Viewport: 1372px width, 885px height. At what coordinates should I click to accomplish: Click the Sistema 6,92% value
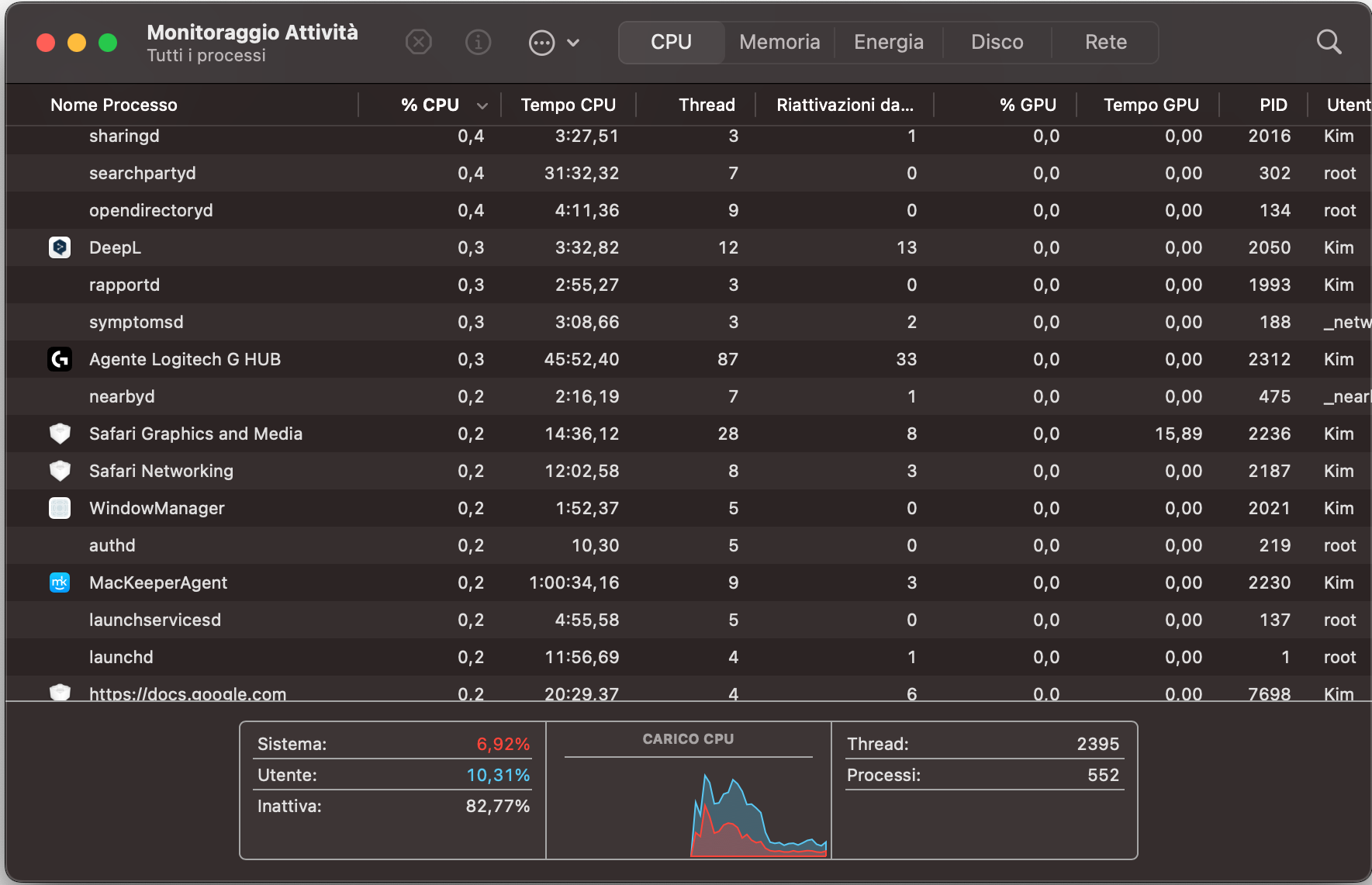click(503, 744)
